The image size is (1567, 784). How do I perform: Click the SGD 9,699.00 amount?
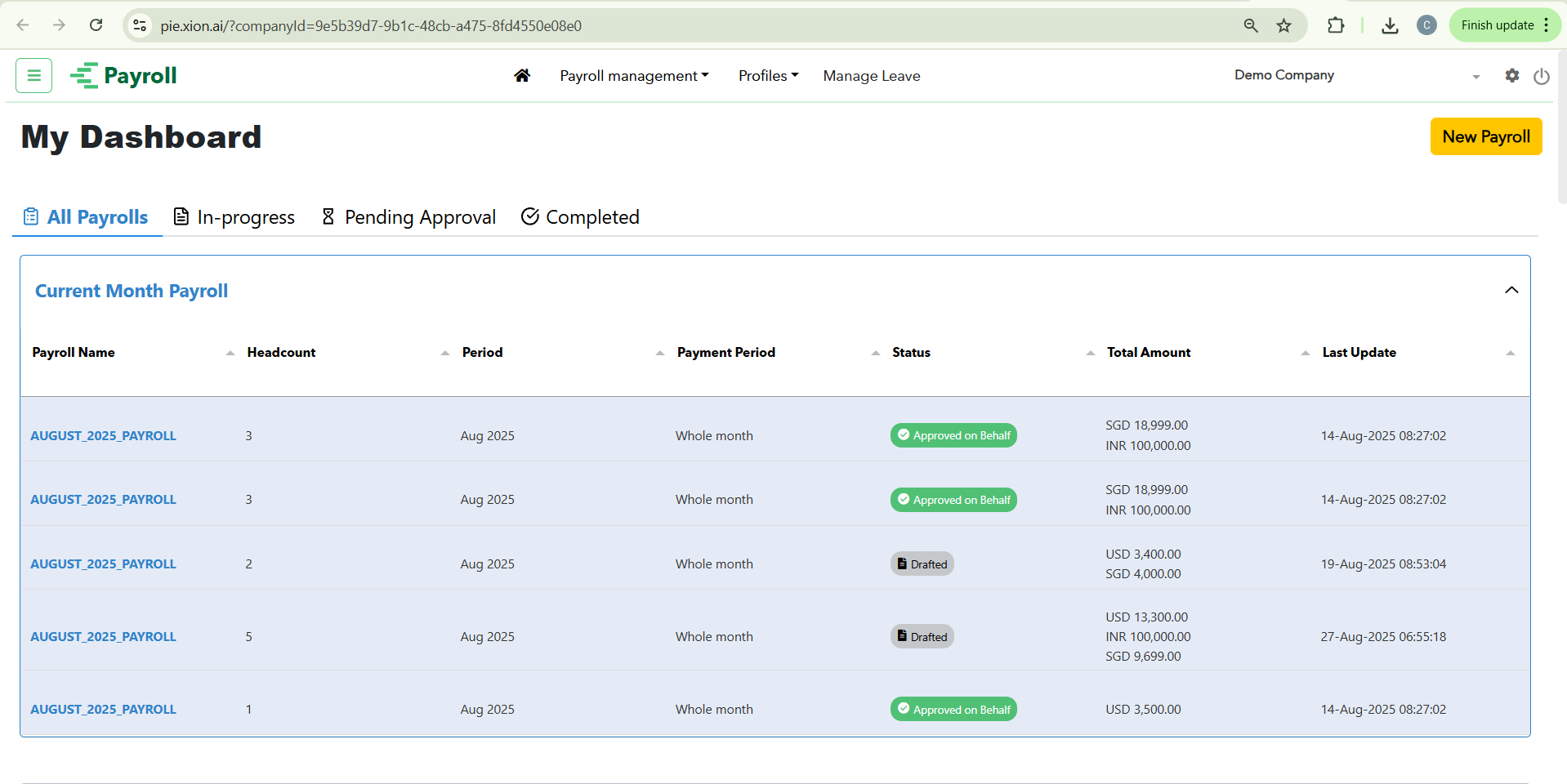click(x=1143, y=657)
